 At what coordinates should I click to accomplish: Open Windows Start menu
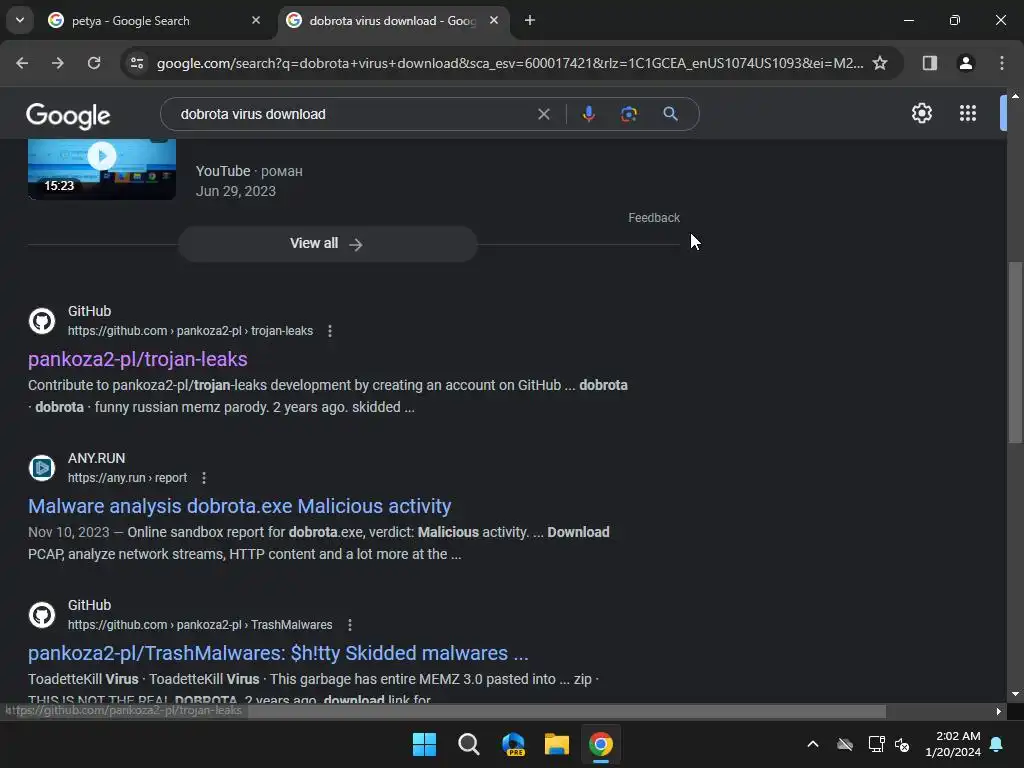point(424,744)
